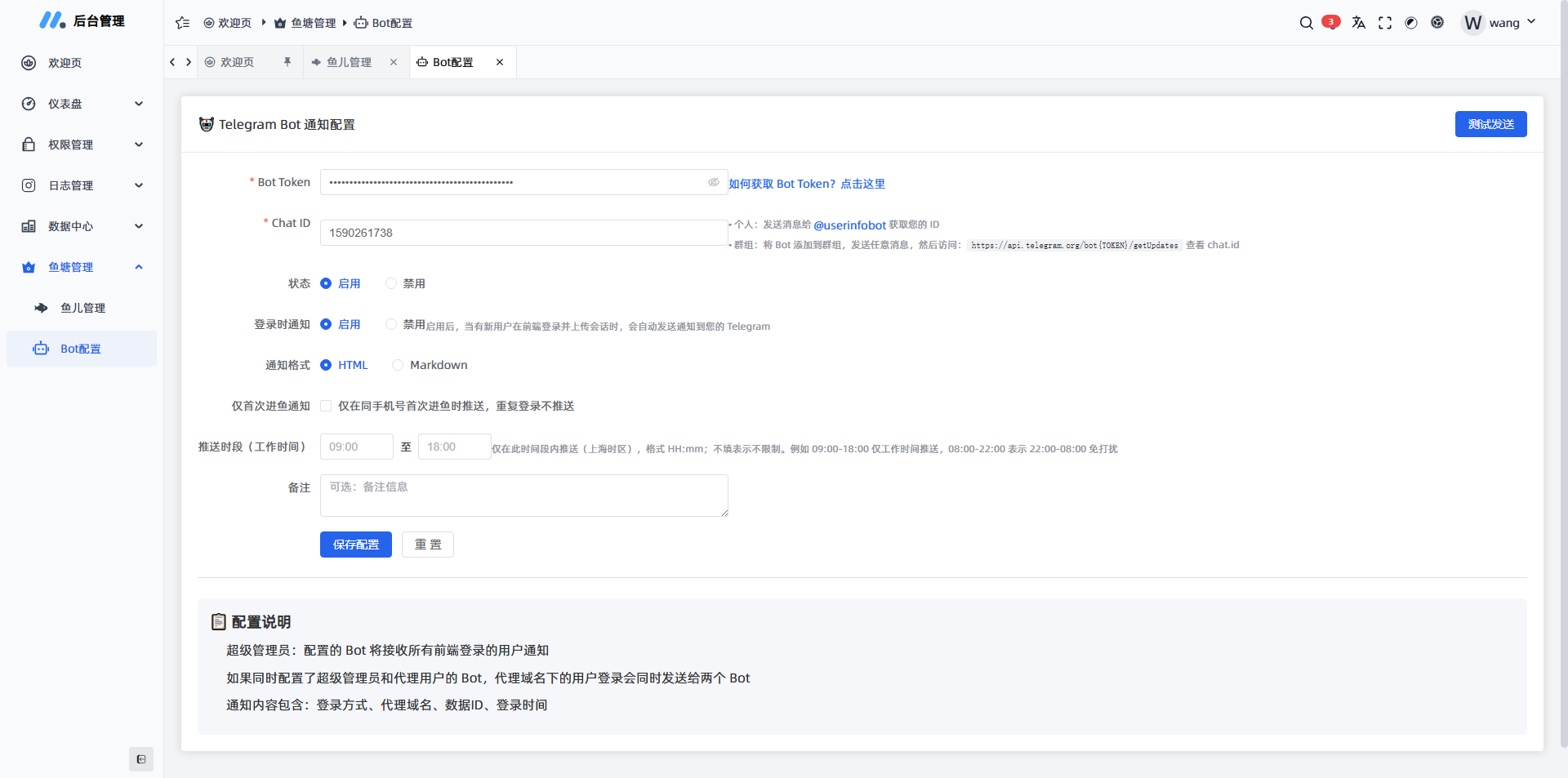Click the search magnifier icon
The width and height of the screenshot is (1568, 778).
(1306, 23)
